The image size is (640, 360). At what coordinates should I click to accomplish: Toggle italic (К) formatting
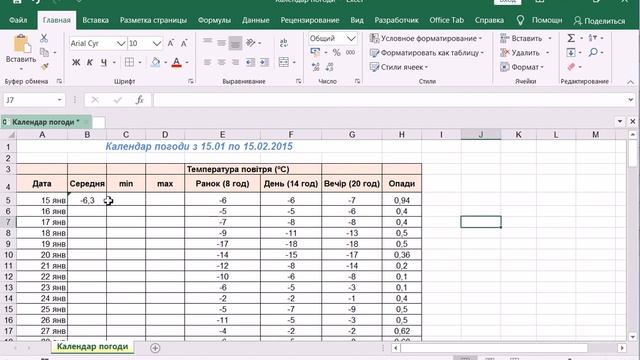(90, 62)
